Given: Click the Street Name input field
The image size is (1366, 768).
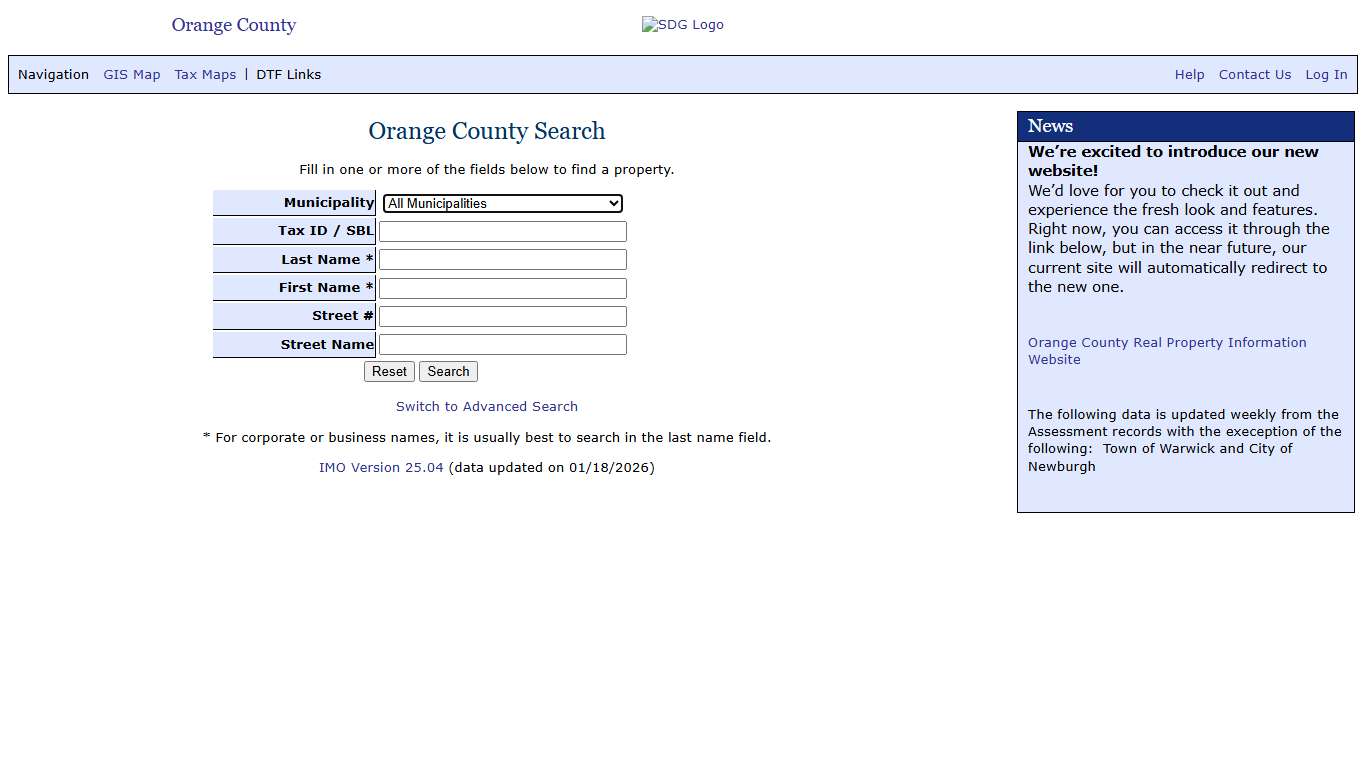Looking at the screenshot, I should coord(502,344).
